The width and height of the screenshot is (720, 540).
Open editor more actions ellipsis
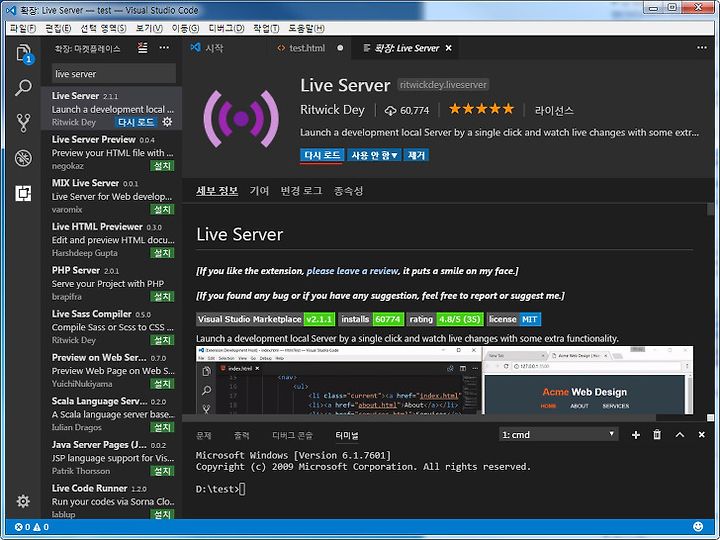coord(702,48)
